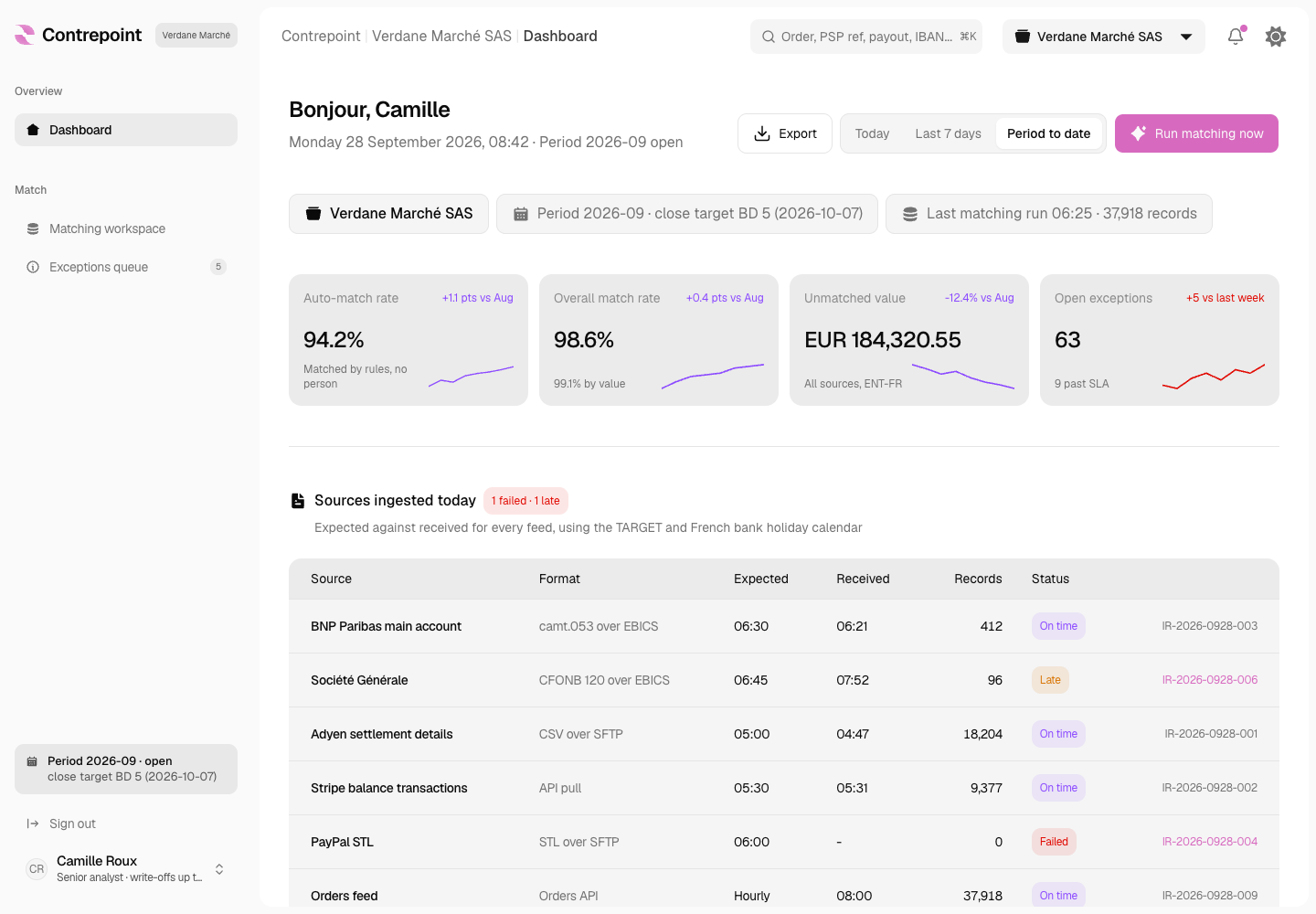Click sparkle icon on Run matching now

1139,133
